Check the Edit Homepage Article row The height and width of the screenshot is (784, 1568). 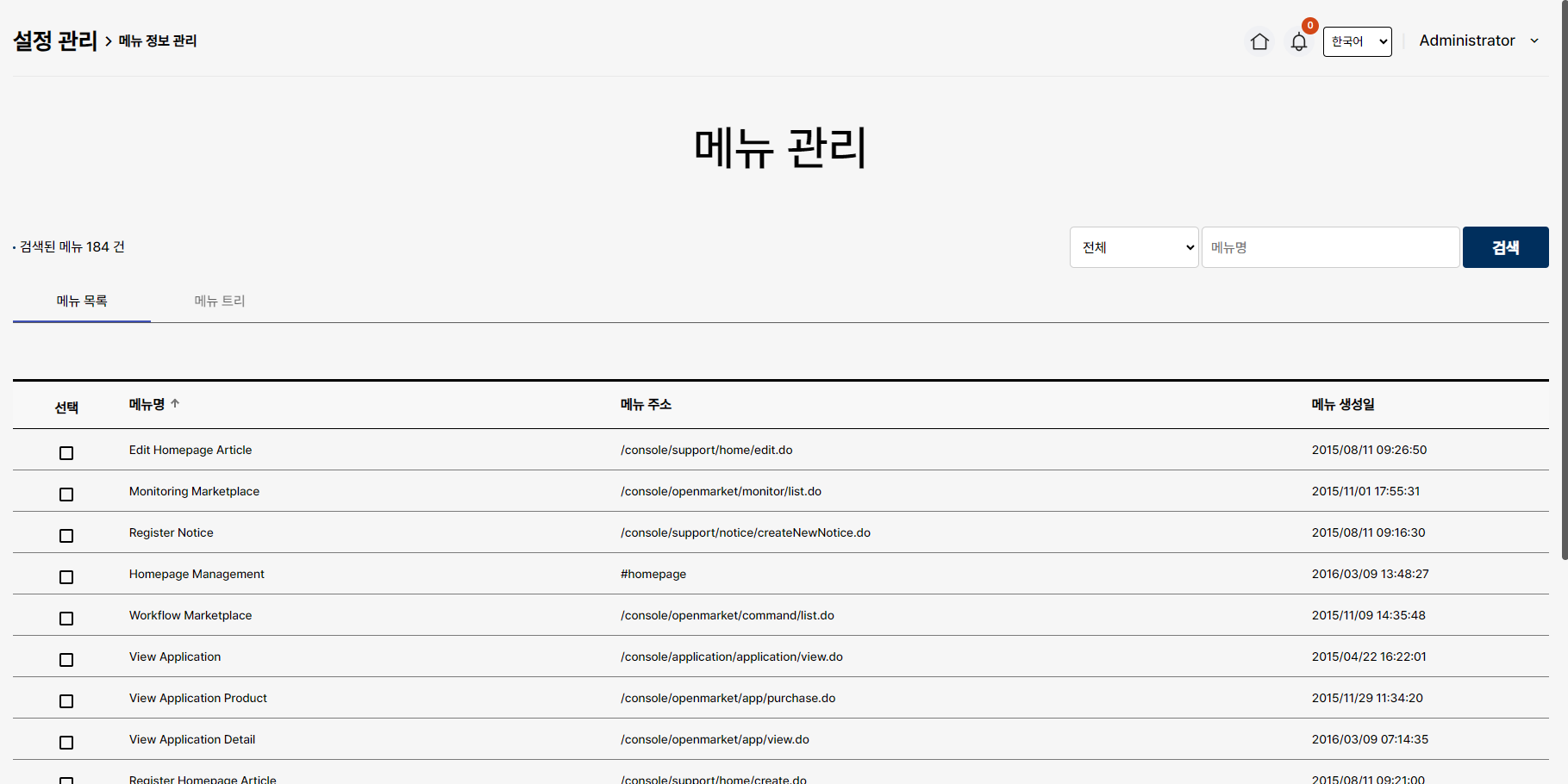click(66, 453)
